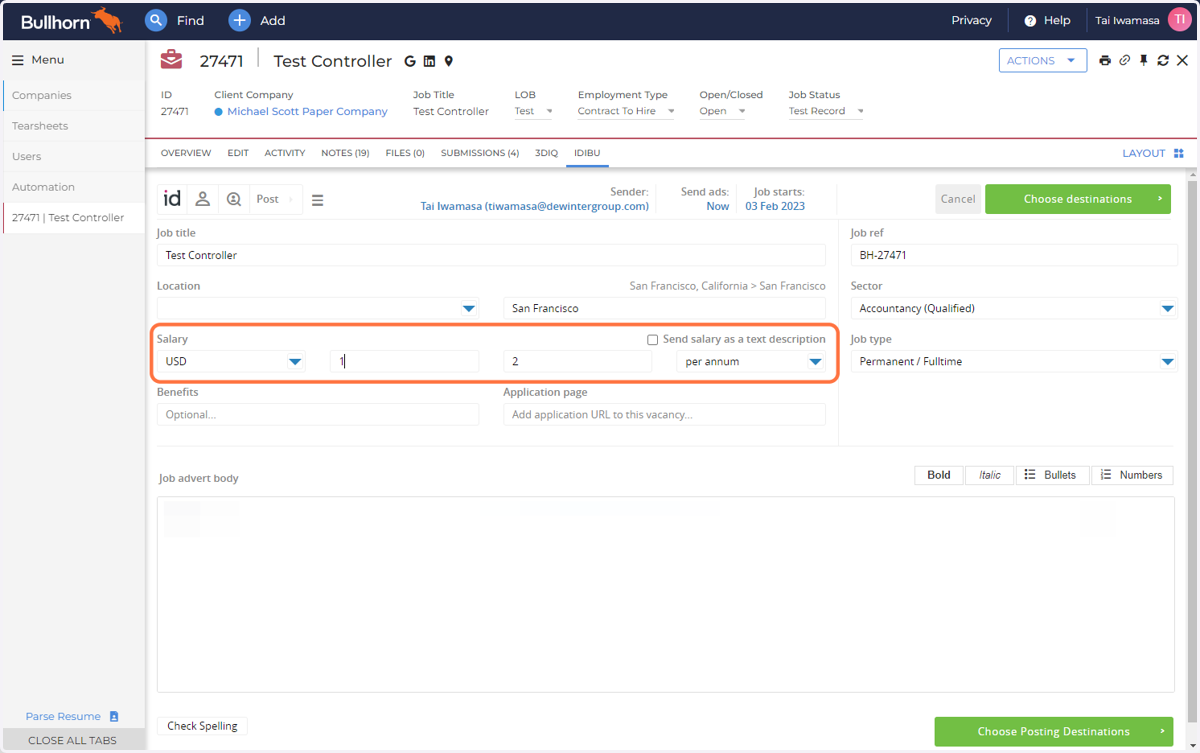Click the green Choose destinations button
1200x753 pixels.
click(x=1077, y=199)
